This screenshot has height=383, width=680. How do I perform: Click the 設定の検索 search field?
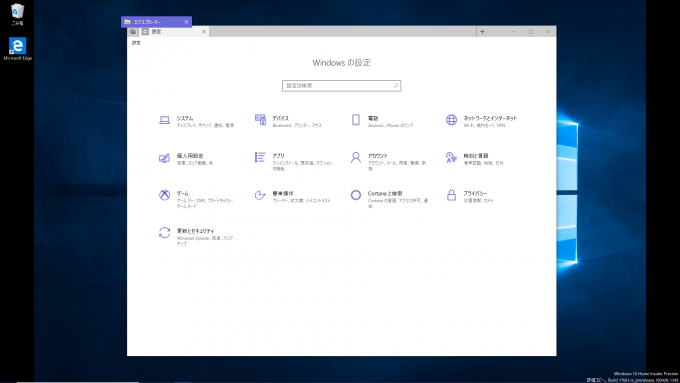341,86
